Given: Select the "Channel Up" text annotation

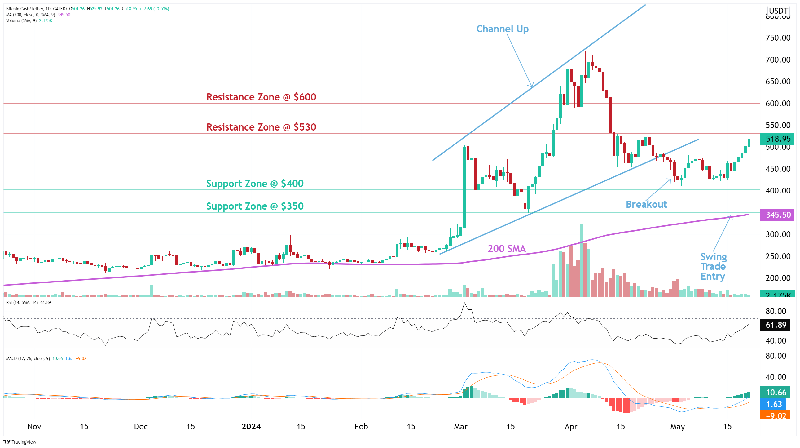Looking at the screenshot, I should click(502, 29).
